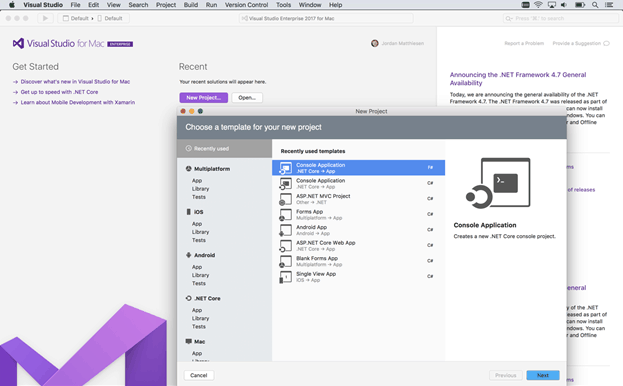623x386 pixels.
Task: Focus the toolbar search field
Action: [560, 18]
